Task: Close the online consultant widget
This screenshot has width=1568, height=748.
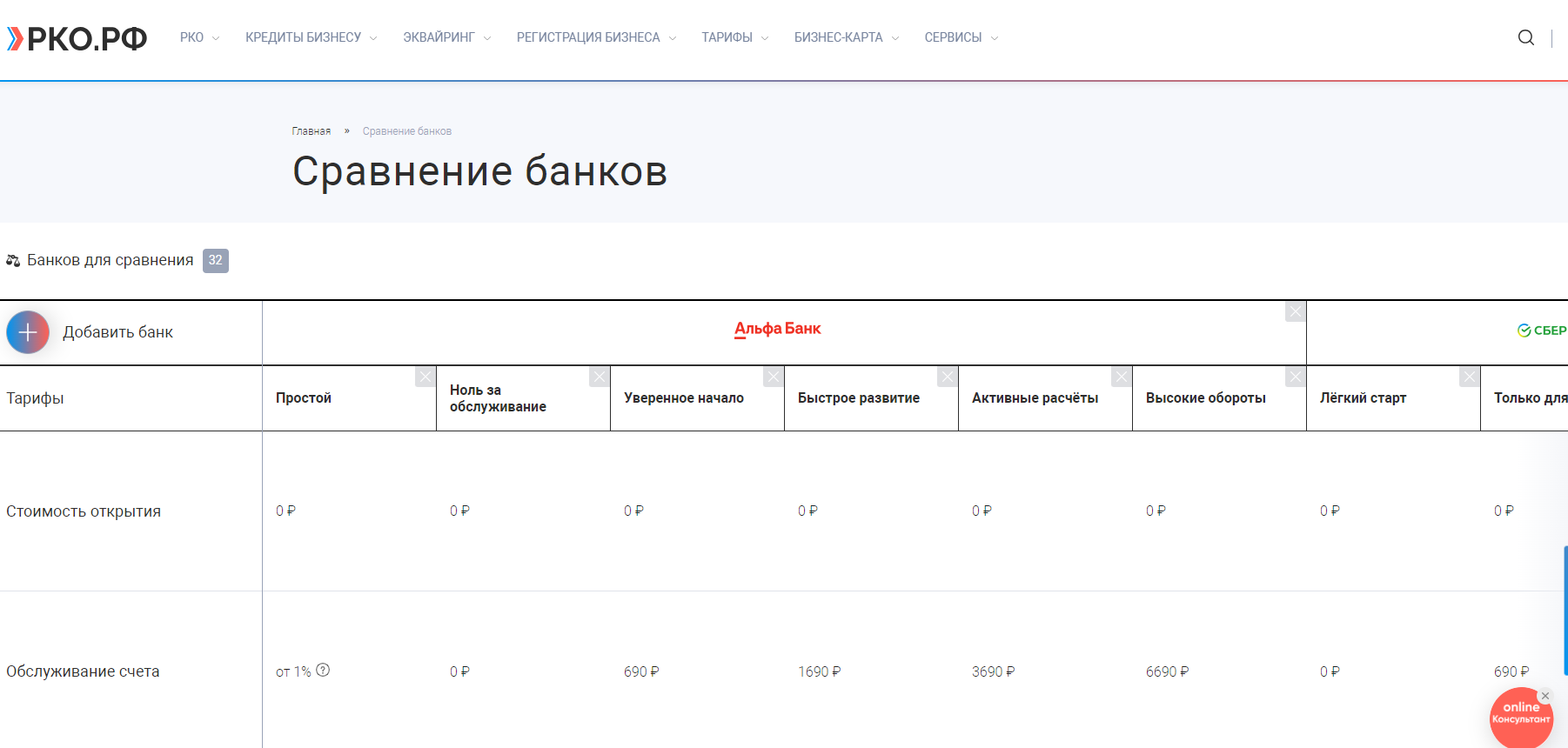Action: coord(1545,696)
